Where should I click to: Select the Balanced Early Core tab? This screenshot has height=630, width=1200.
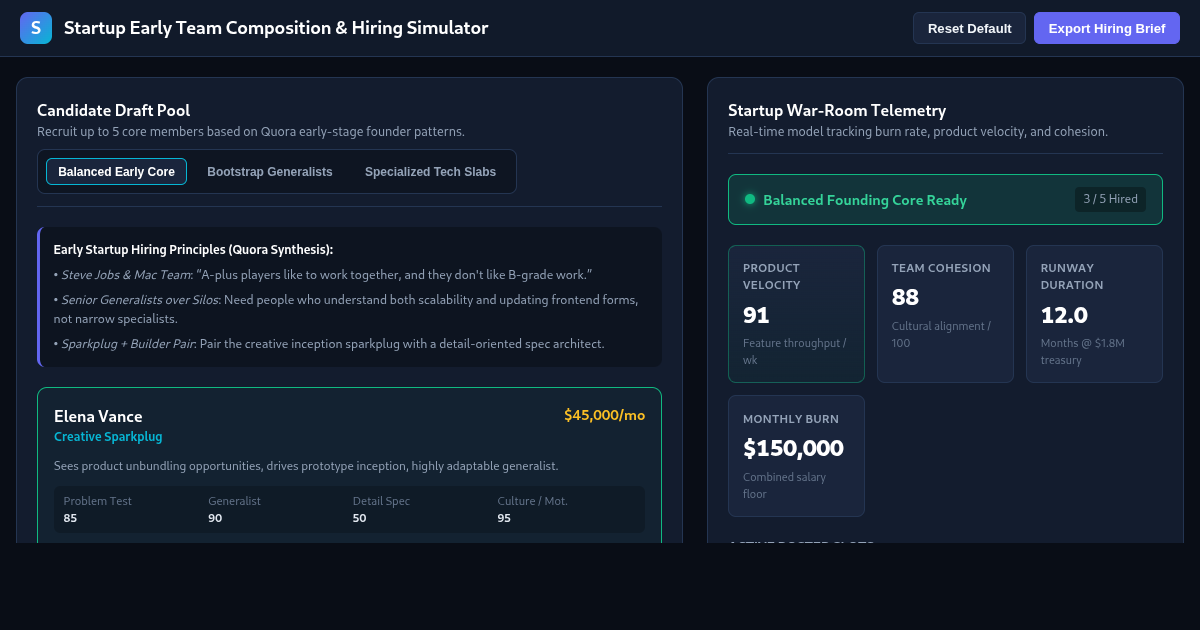click(x=116, y=172)
